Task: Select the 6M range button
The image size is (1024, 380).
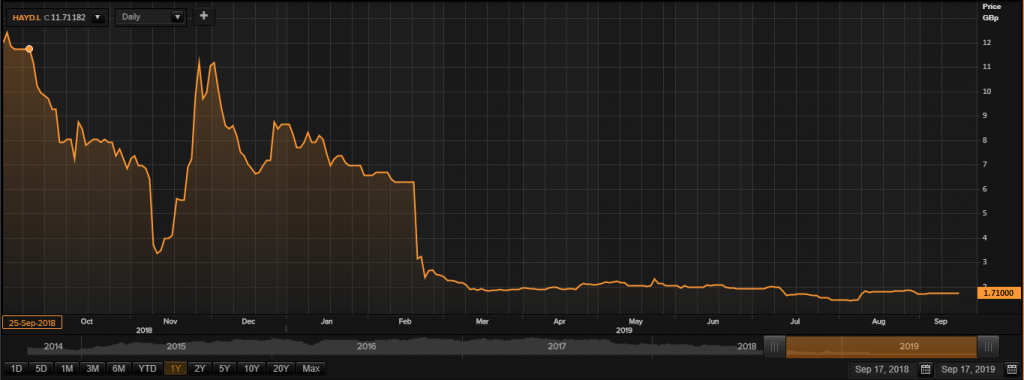Action: pyautogui.click(x=119, y=369)
